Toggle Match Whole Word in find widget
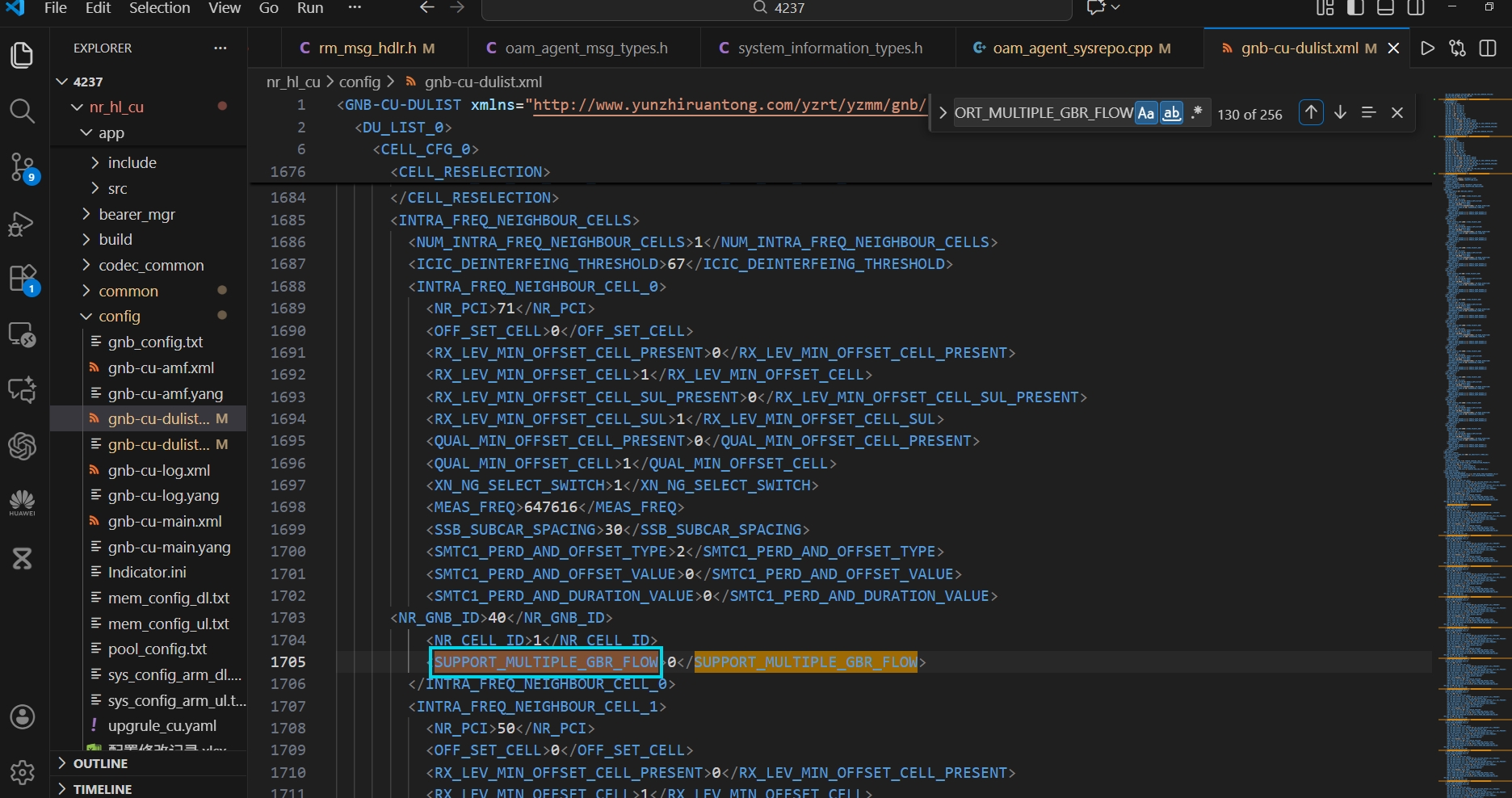 tap(1171, 113)
